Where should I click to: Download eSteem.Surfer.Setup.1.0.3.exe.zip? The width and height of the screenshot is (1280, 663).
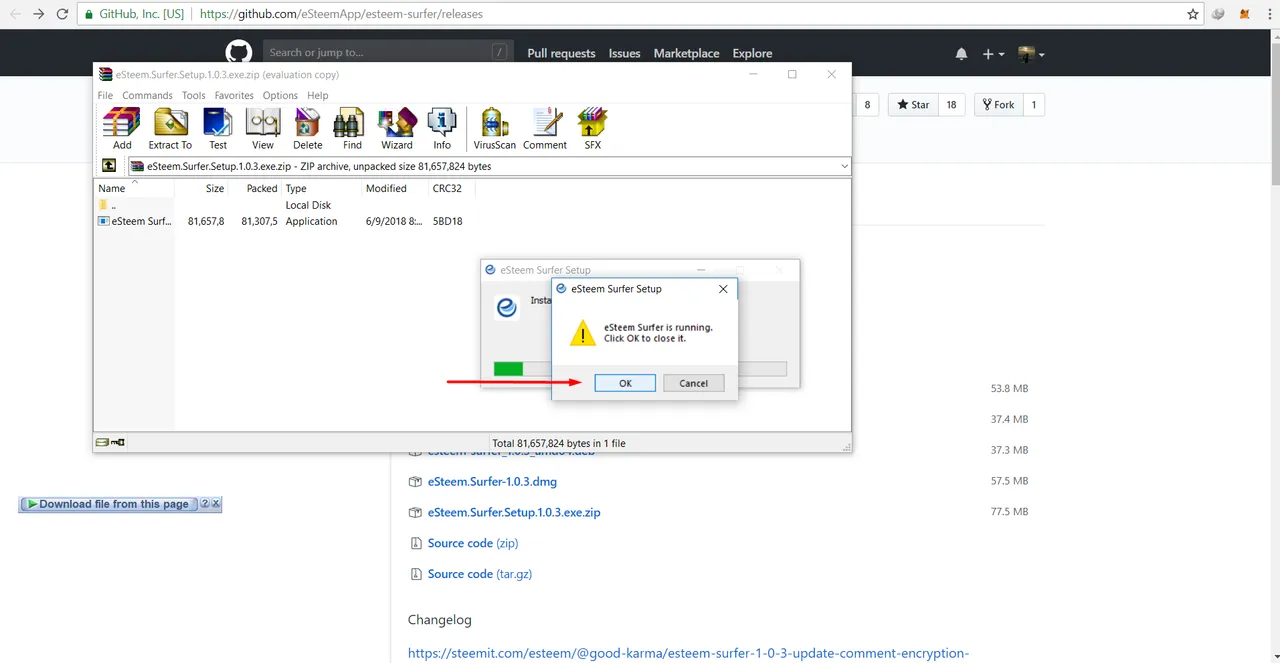pos(514,512)
